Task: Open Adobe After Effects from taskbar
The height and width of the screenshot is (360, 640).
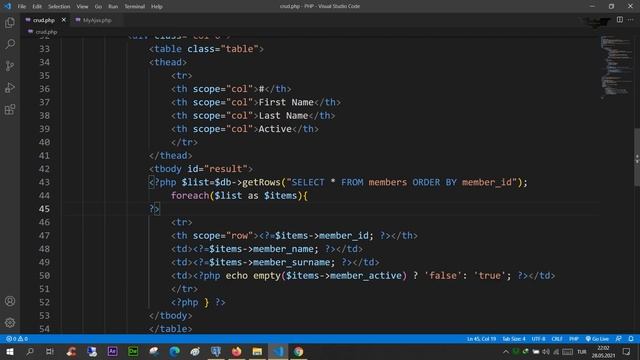Action: [x=112, y=351]
